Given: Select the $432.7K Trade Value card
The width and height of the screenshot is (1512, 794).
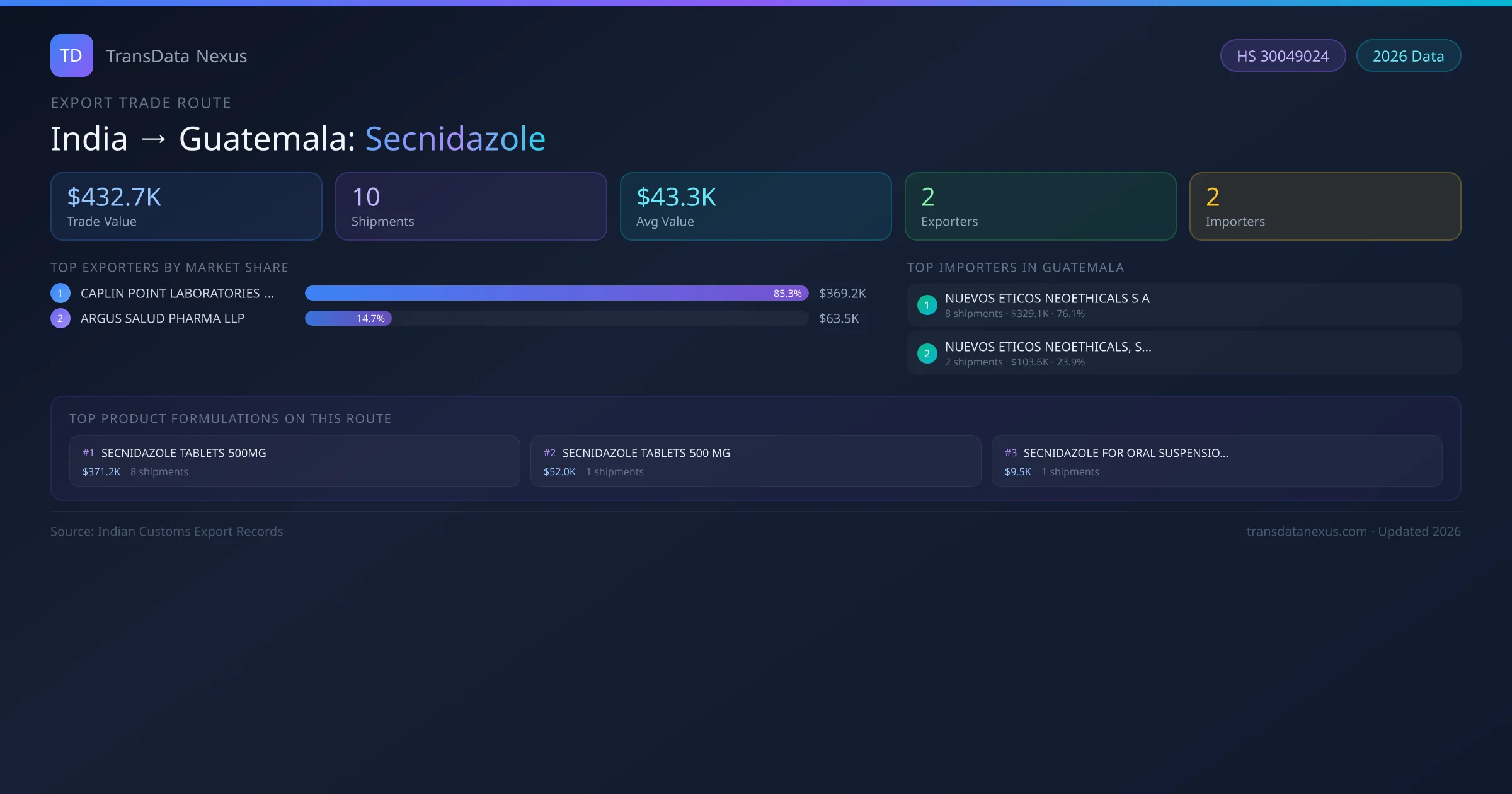Looking at the screenshot, I should click(x=186, y=206).
